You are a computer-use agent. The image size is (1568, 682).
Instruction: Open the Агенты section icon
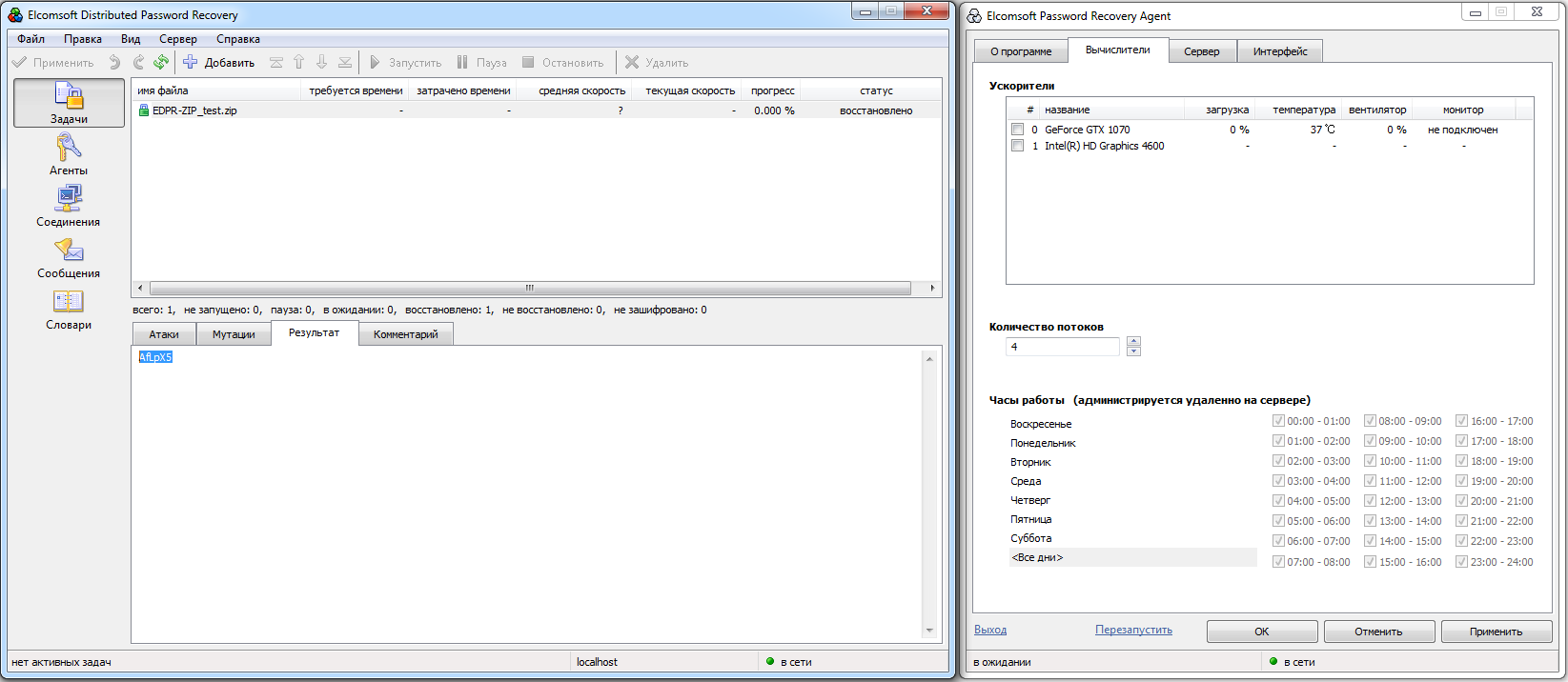pos(69,147)
